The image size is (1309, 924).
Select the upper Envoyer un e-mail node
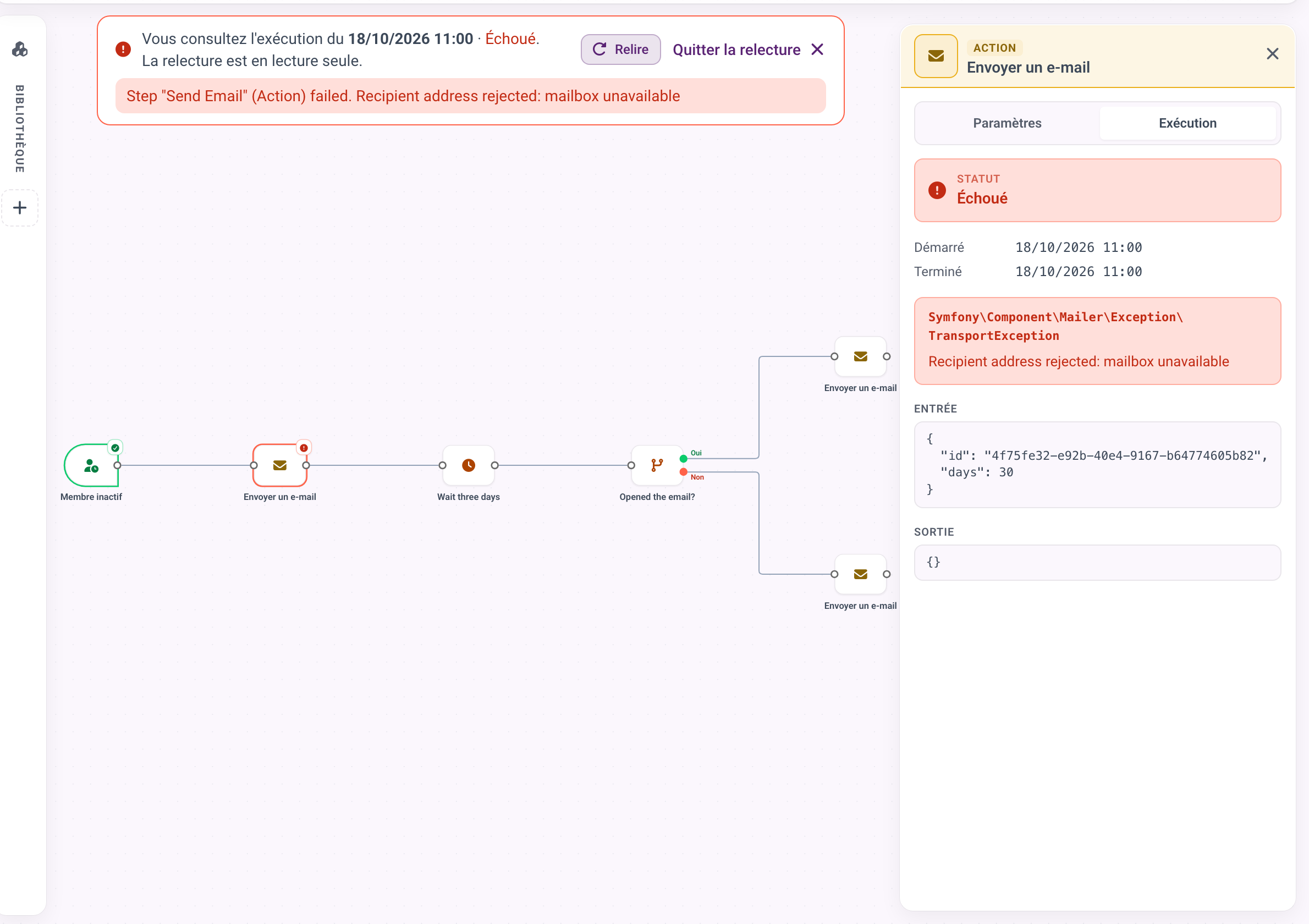tap(860, 356)
